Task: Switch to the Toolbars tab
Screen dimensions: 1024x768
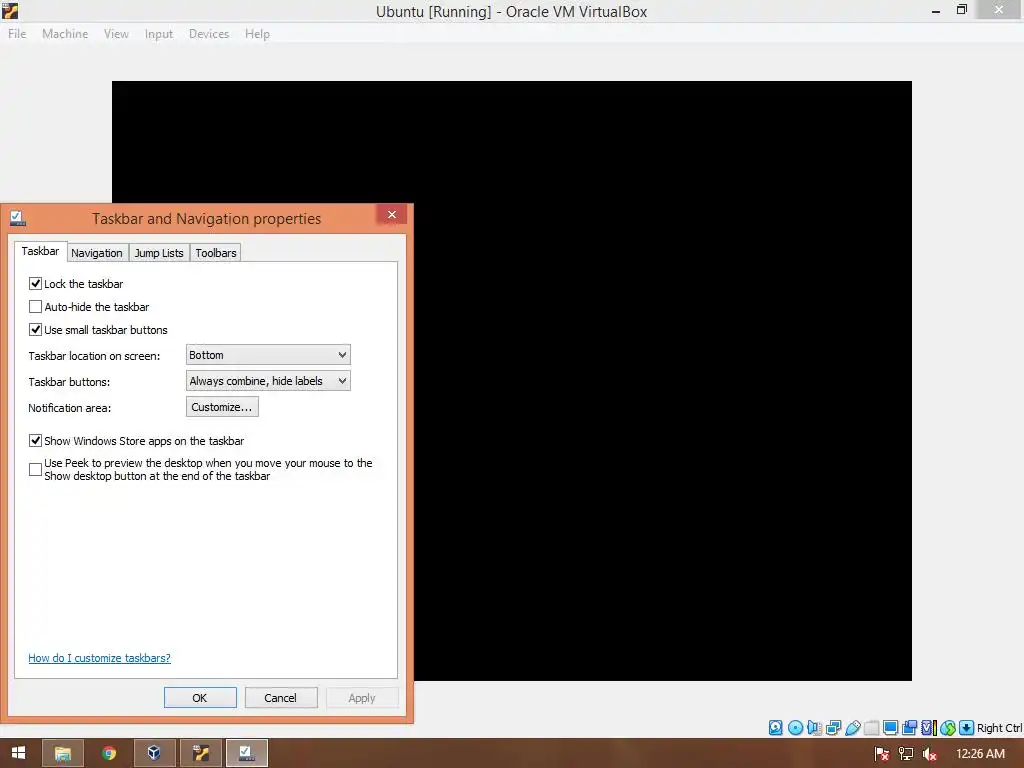Action: tap(216, 253)
